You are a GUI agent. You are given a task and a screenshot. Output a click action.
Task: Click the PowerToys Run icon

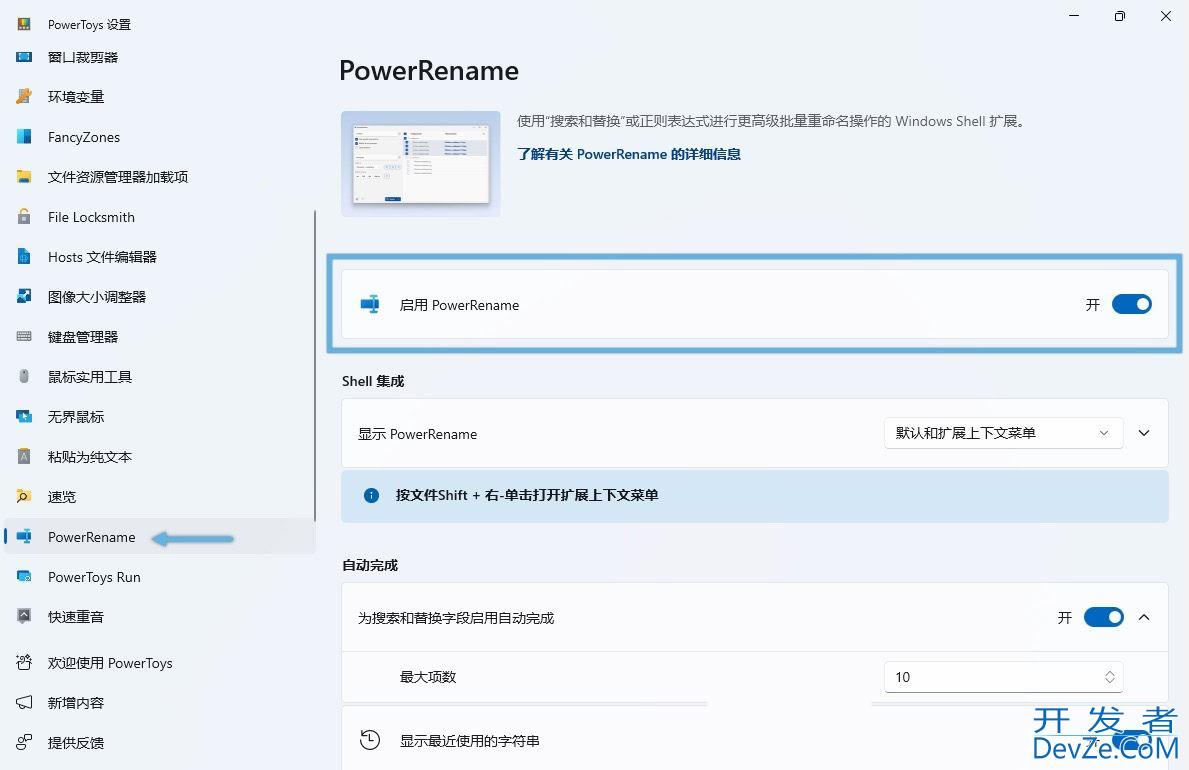24,577
